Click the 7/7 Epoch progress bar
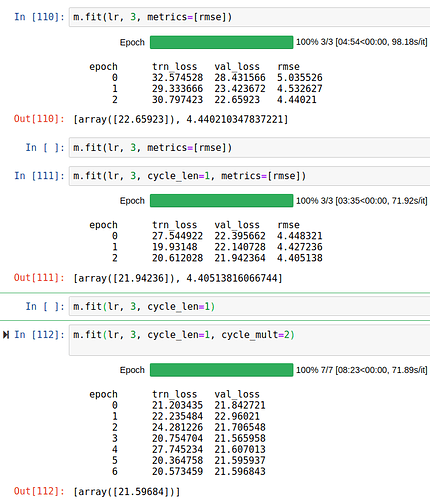Viewport: 430px width, 500px height. (221, 370)
